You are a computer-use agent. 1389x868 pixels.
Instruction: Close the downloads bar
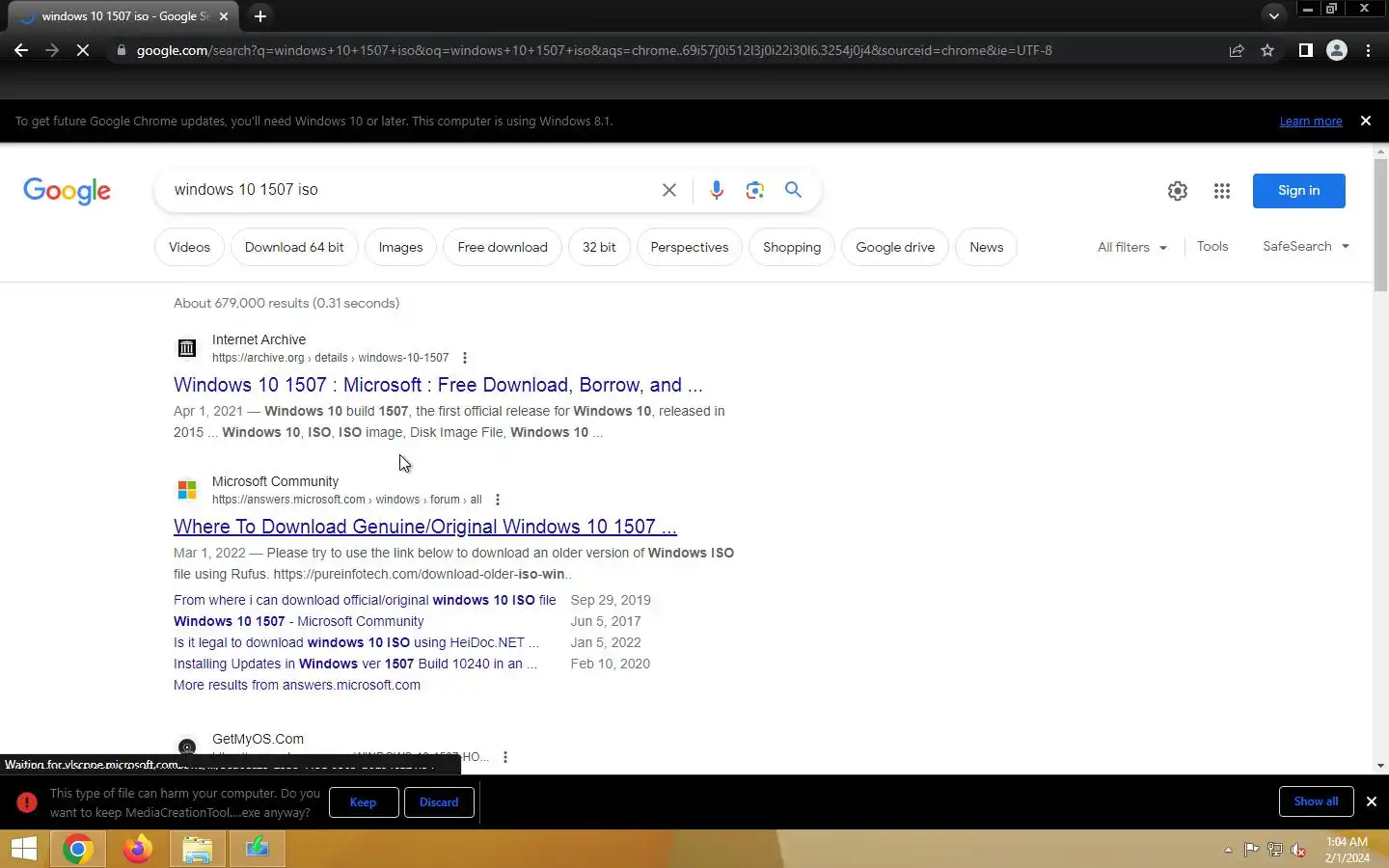[1371, 801]
